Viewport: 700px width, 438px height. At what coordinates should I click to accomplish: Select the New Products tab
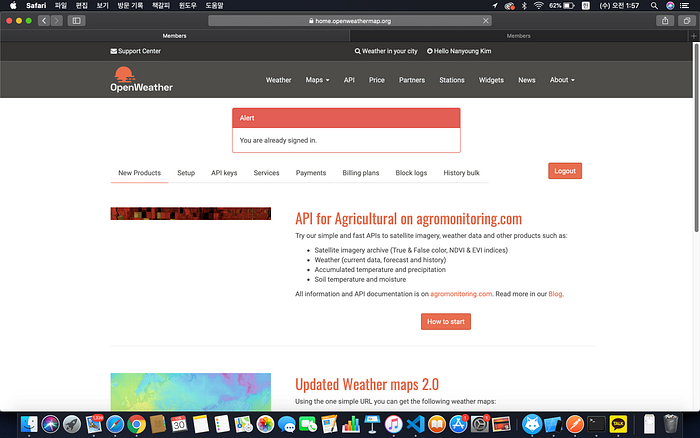[x=139, y=173]
